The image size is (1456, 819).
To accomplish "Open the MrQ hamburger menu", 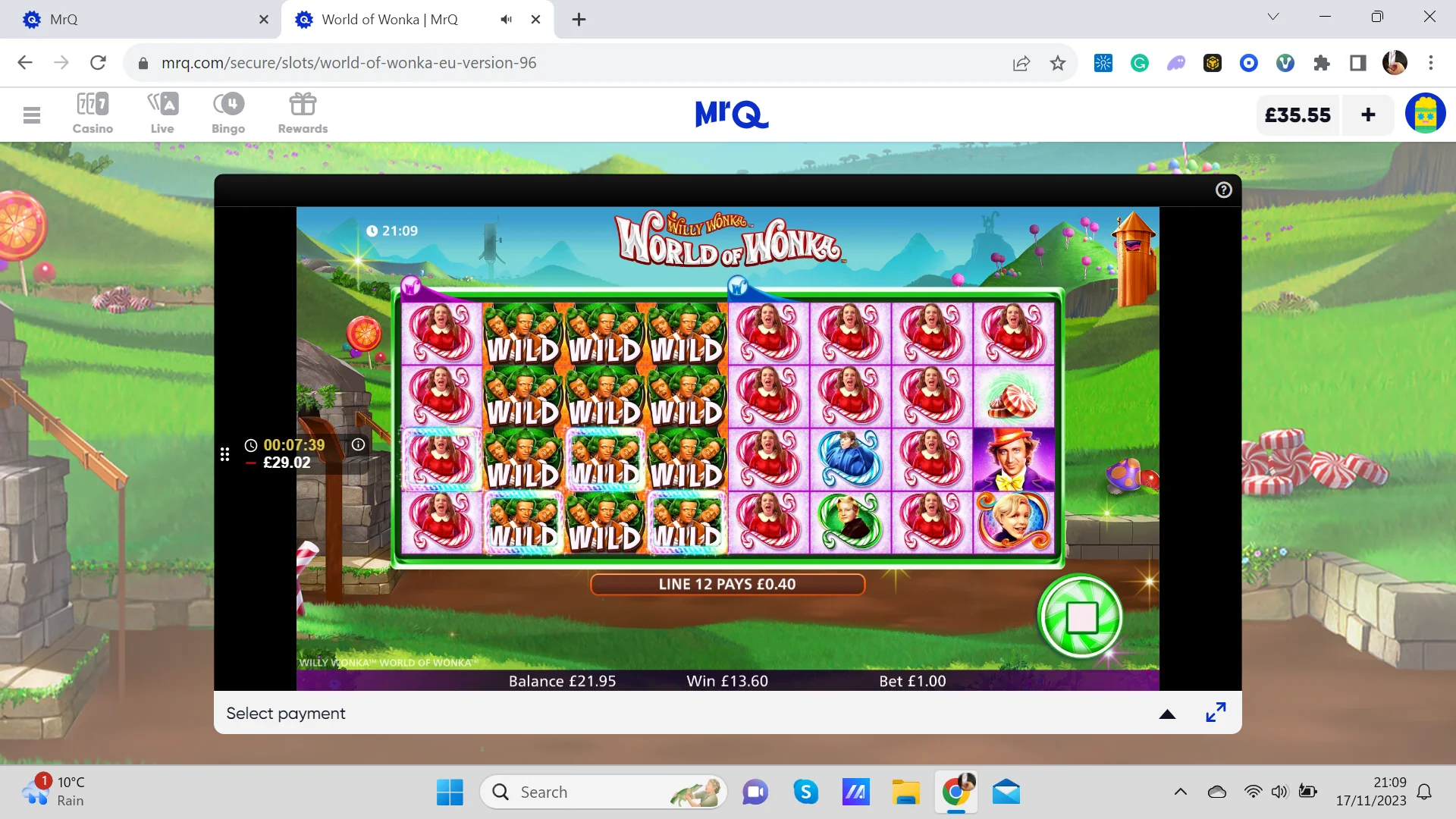I will (31, 115).
